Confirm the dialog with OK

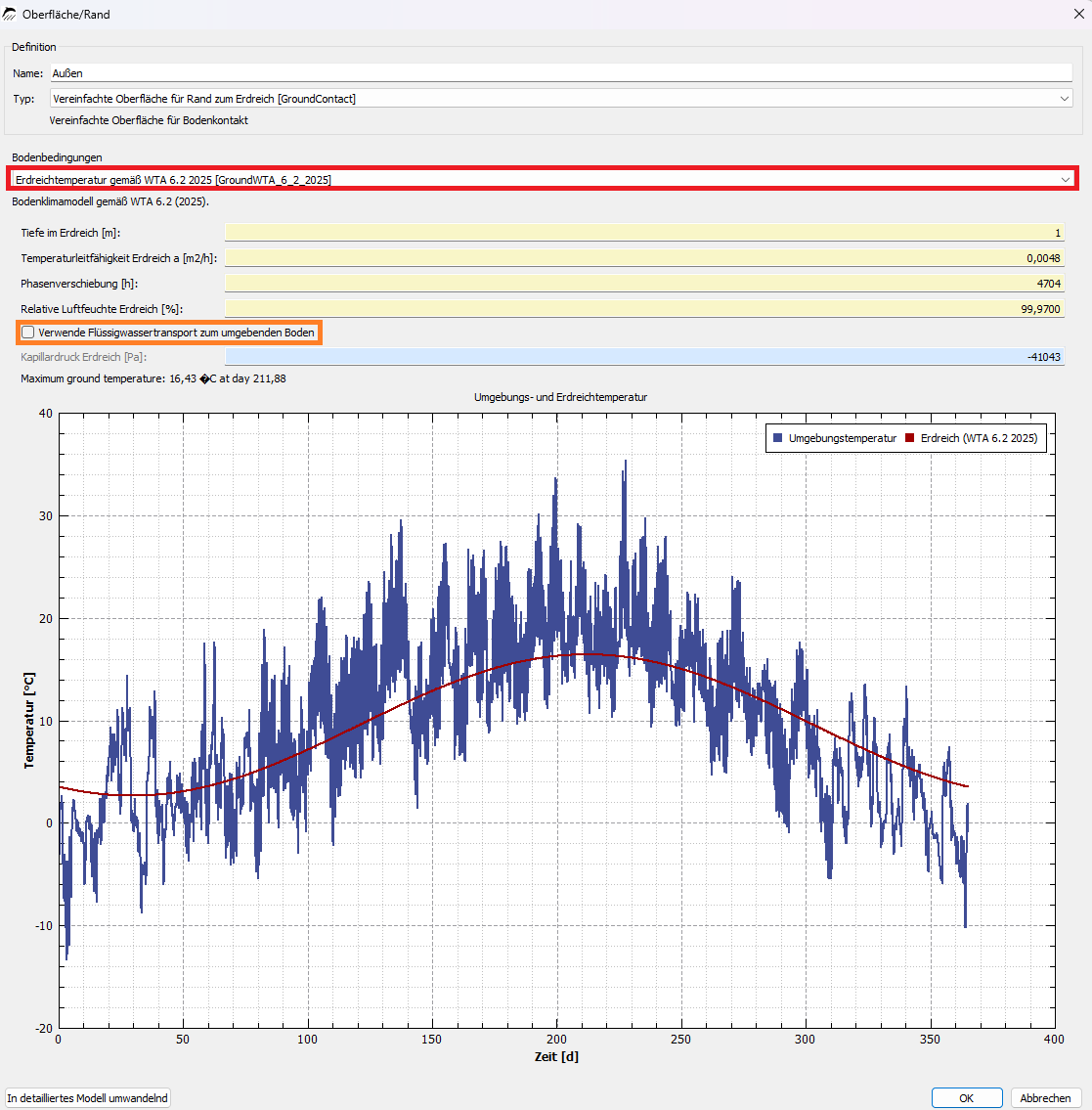pos(967,1098)
